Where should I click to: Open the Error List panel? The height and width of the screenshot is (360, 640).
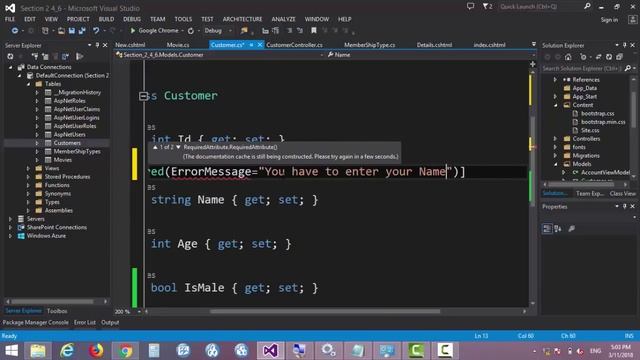click(x=84, y=322)
